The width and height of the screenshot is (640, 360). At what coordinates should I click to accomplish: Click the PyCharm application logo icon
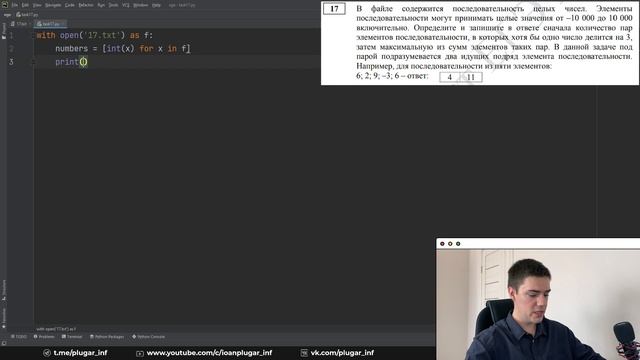[4, 5]
